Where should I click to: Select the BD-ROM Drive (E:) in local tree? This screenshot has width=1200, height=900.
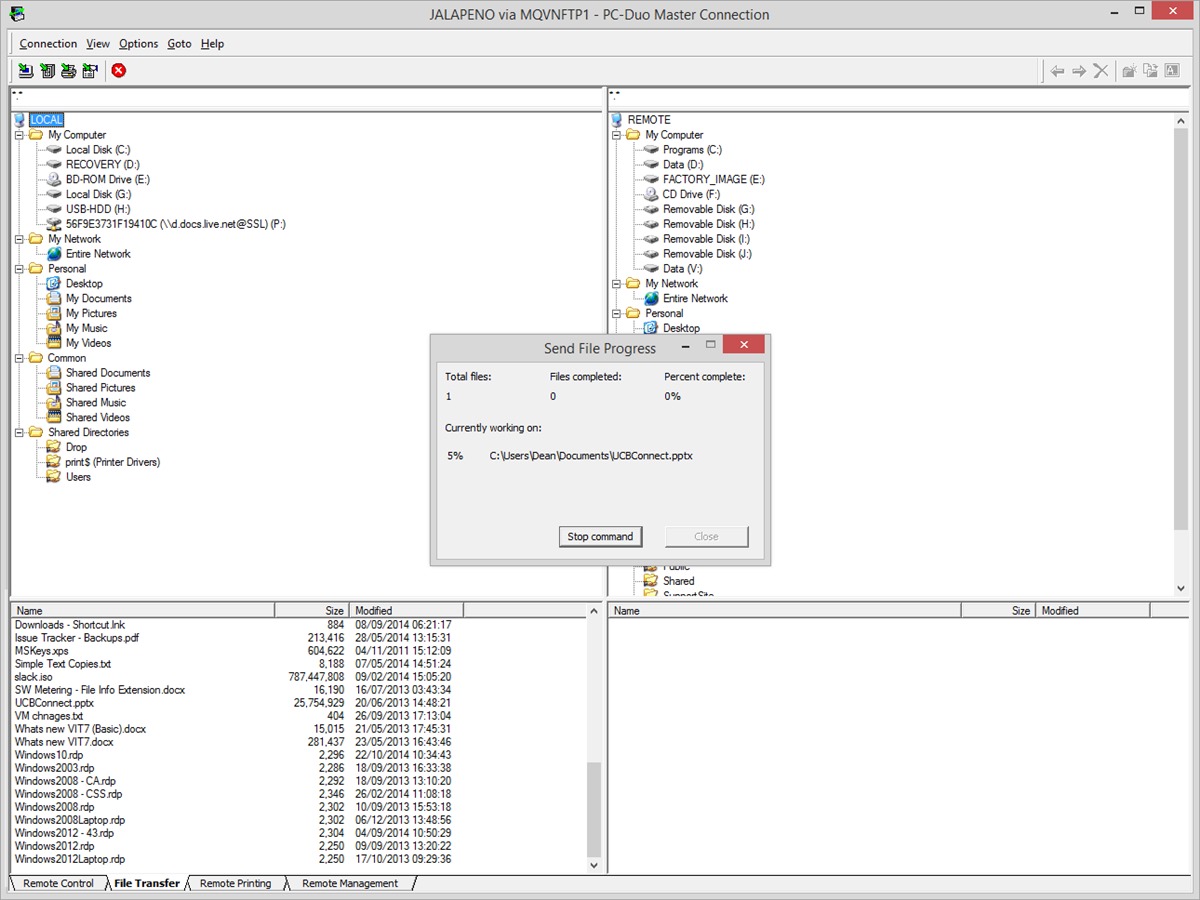[x=107, y=180]
